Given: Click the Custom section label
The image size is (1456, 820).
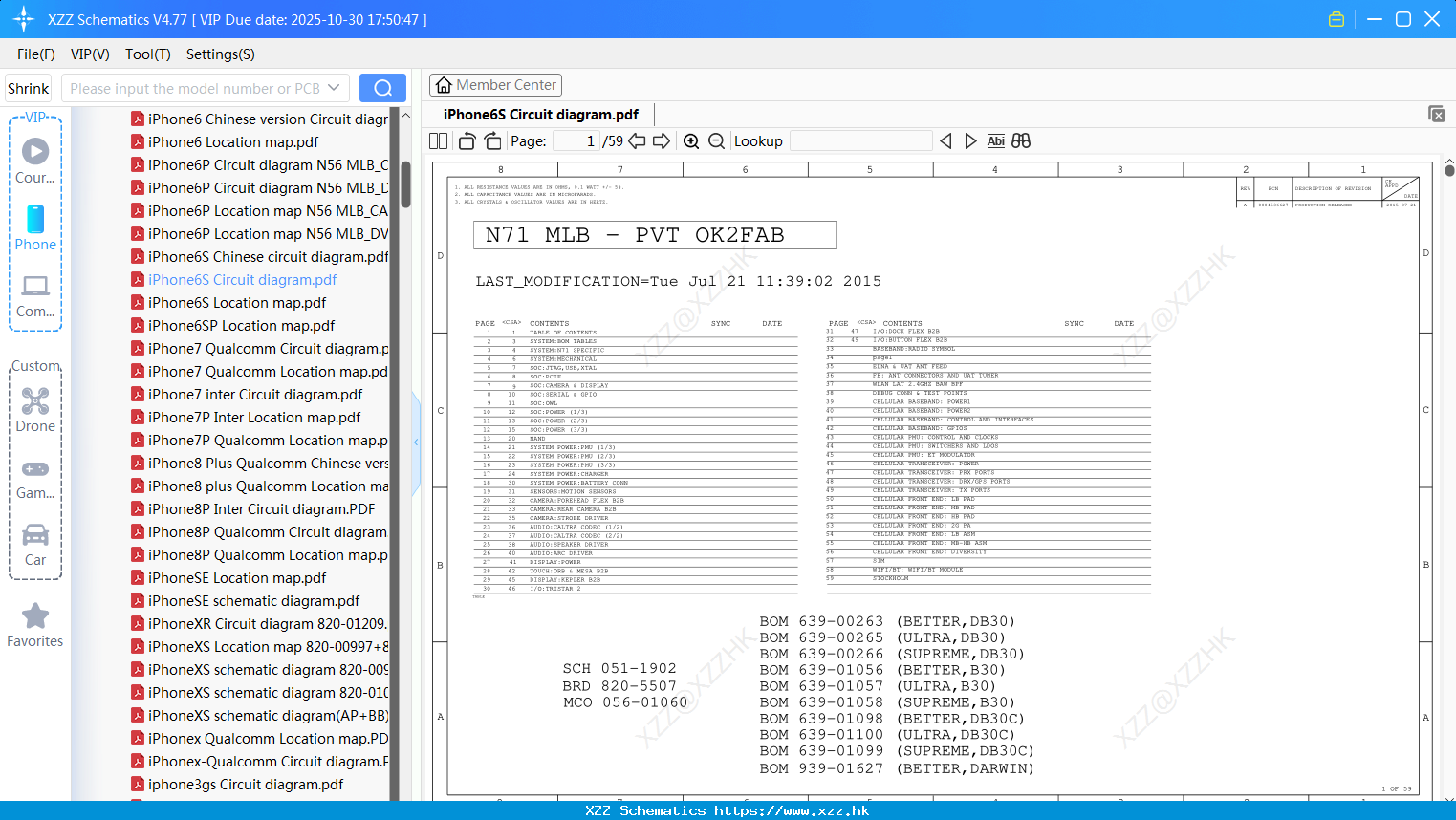Looking at the screenshot, I should click(x=36, y=366).
